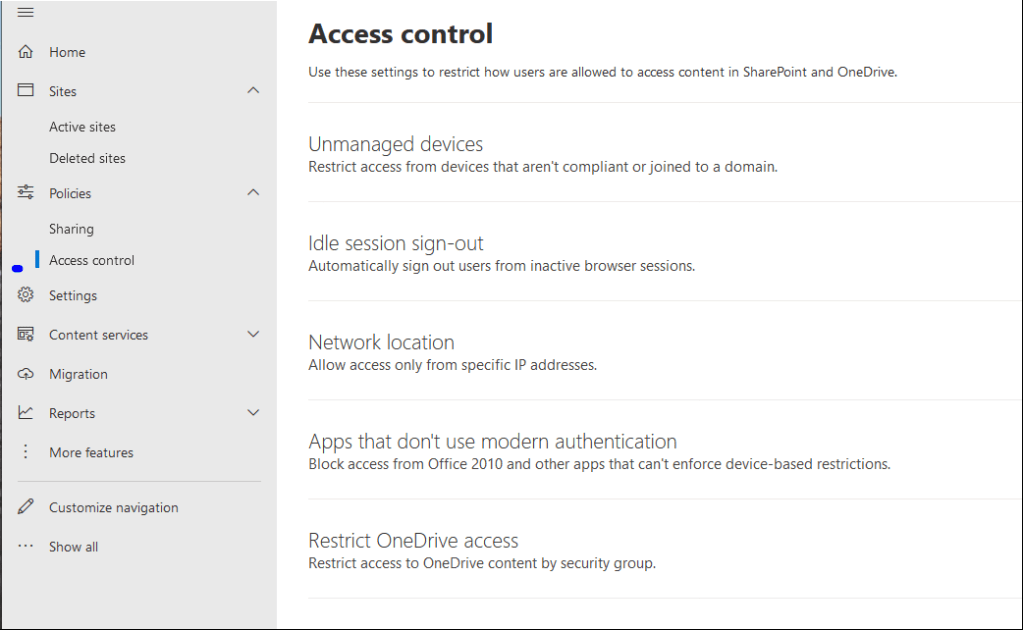Collapse the Sites section chevron
The image size is (1023, 630).
click(x=253, y=91)
